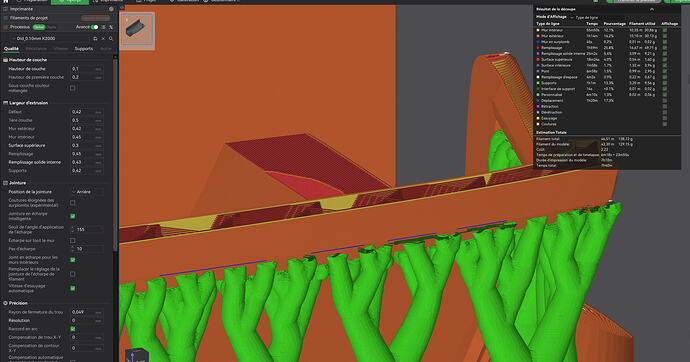Enable Remplacer le réglage de la jointure checkbox
Screen dimensions: 690x362
[73, 274]
